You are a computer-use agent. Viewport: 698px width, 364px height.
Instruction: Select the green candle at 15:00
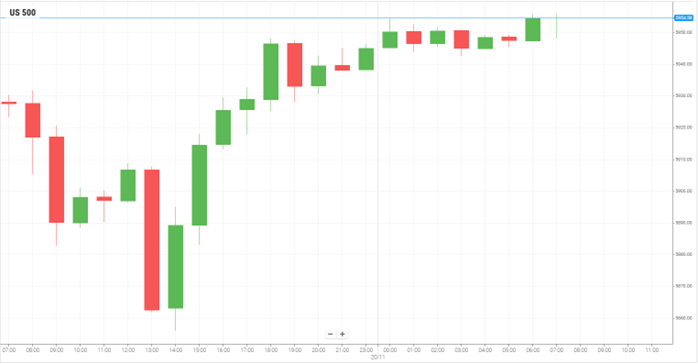coord(199,185)
